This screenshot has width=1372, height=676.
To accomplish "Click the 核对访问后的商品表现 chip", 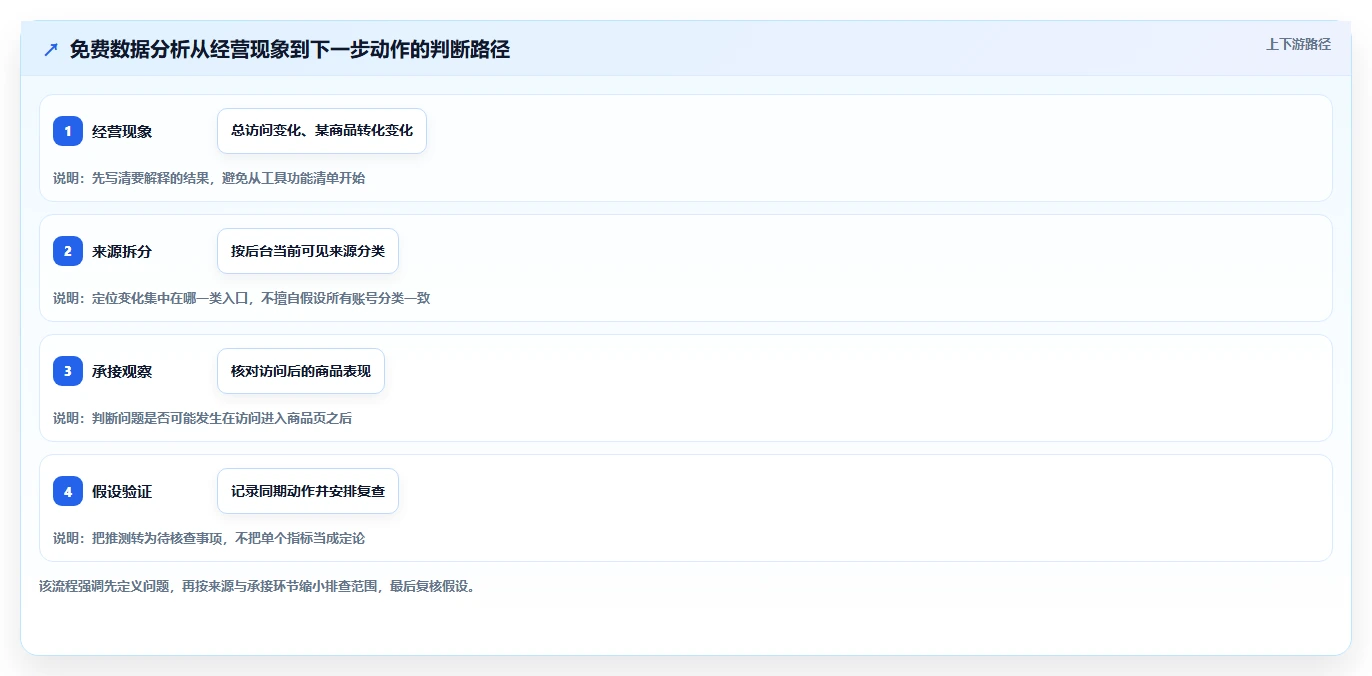I will click(x=301, y=371).
